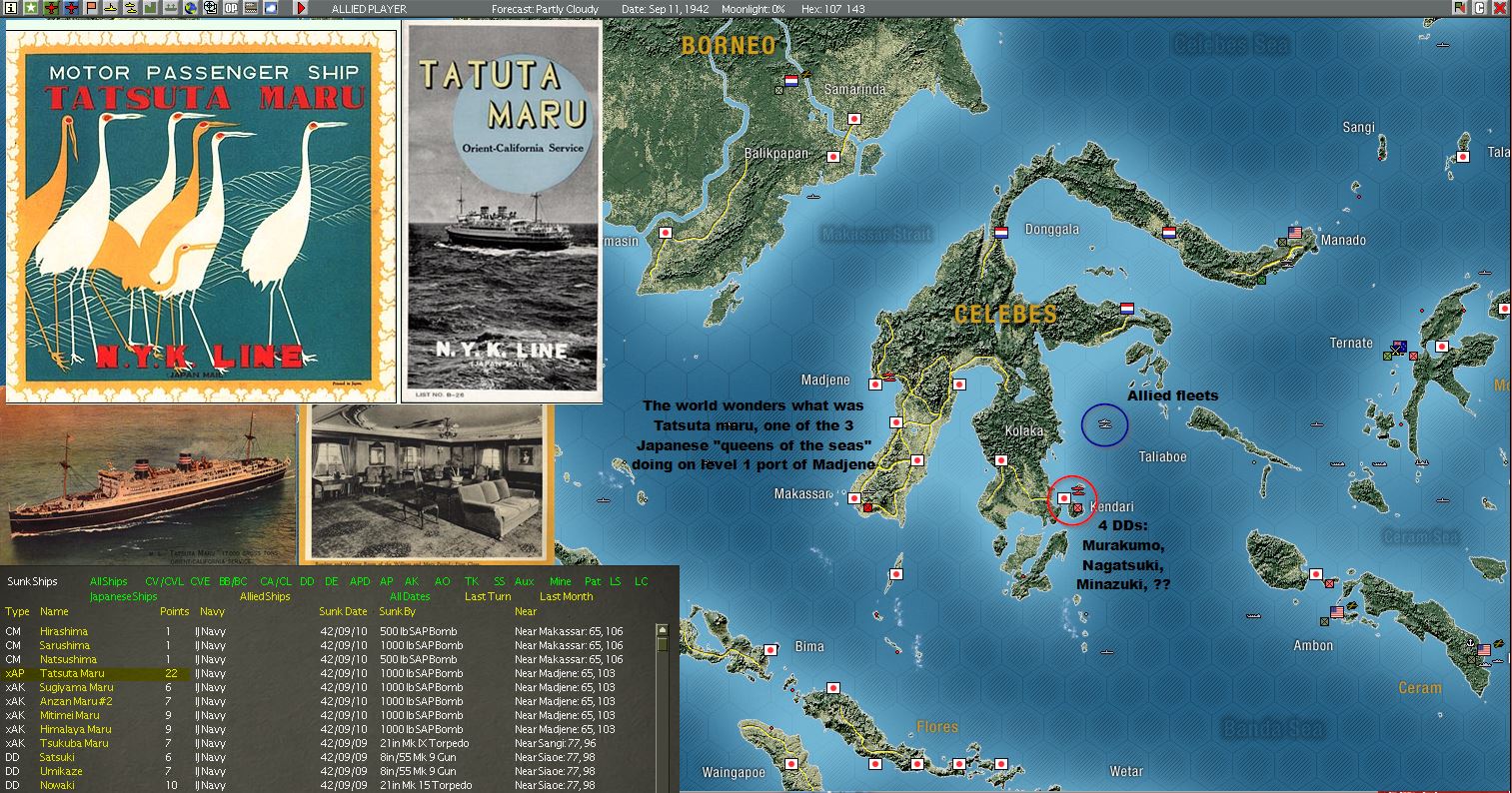Click the double yellow aircraft icon
Viewport: 1512px width, 793px height.
(x=131, y=8)
